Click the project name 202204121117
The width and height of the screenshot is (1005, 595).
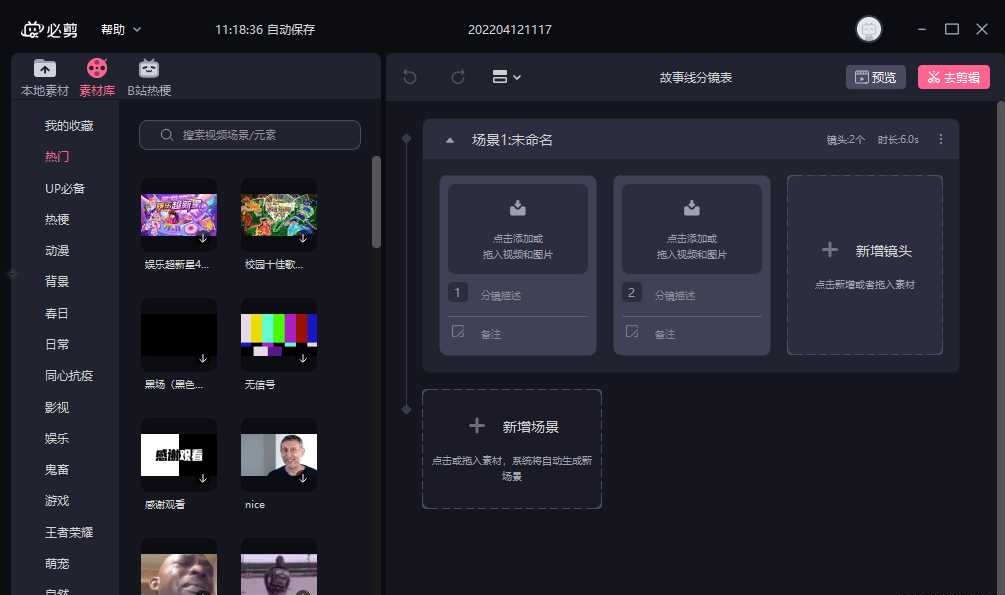coord(510,29)
